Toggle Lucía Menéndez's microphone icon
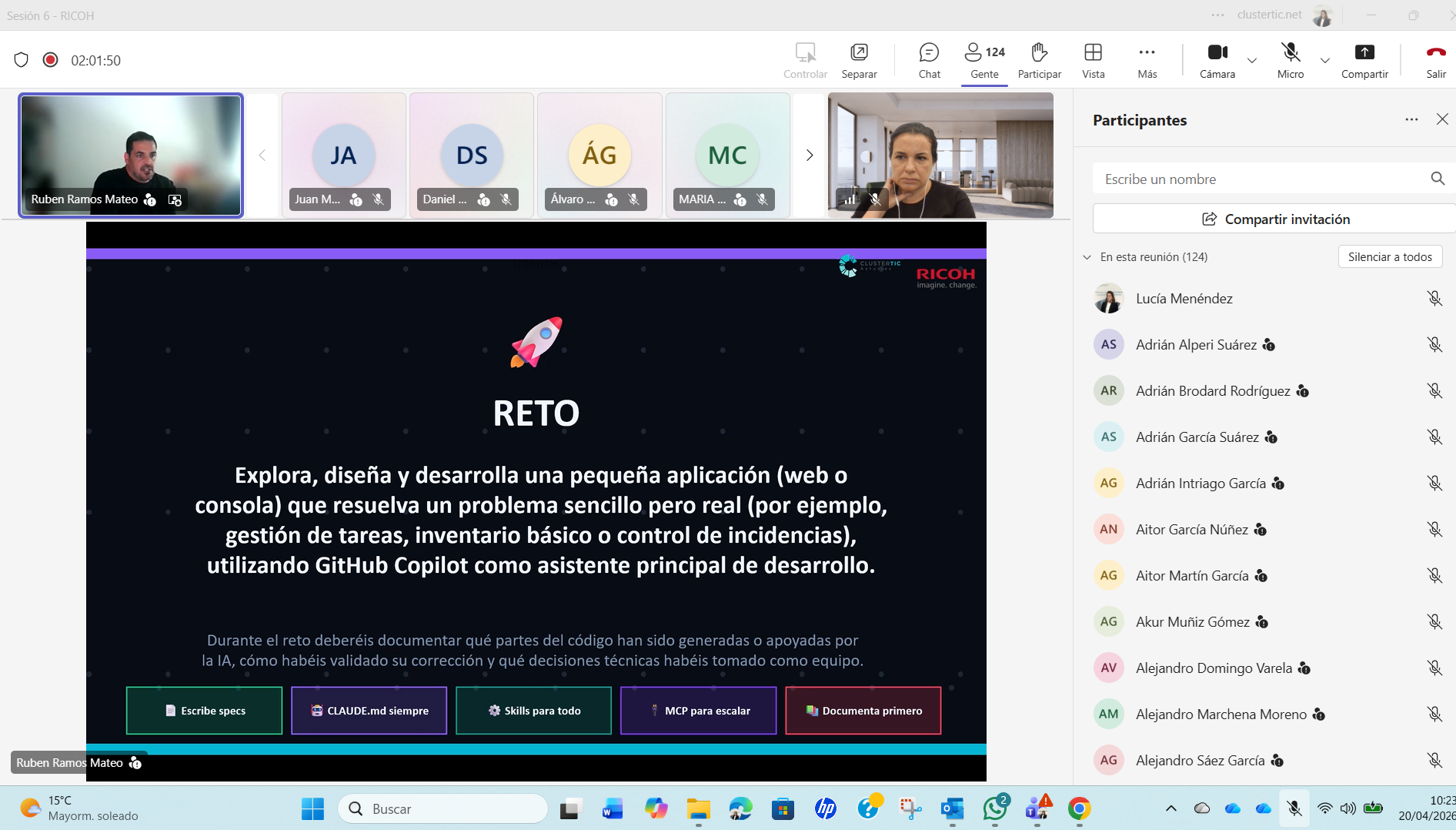 (x=1434, y=299)
